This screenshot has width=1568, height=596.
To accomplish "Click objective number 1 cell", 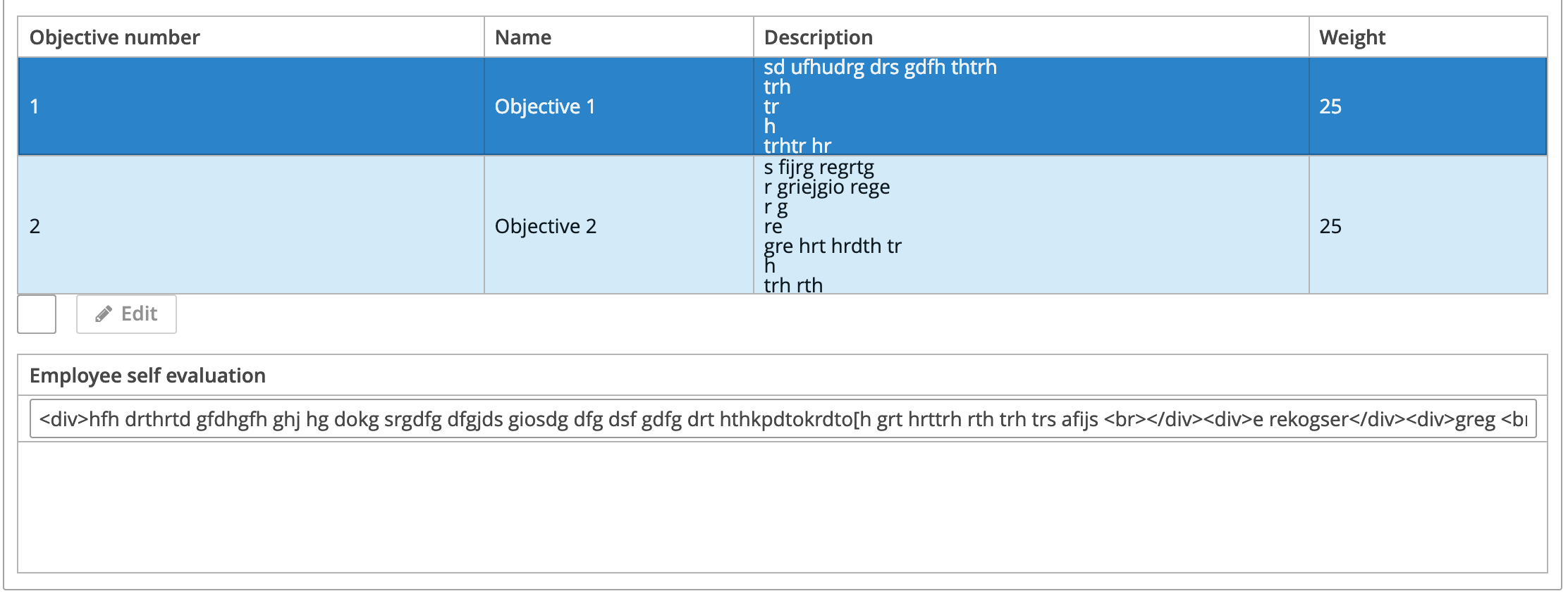I will tap(251, 106).
